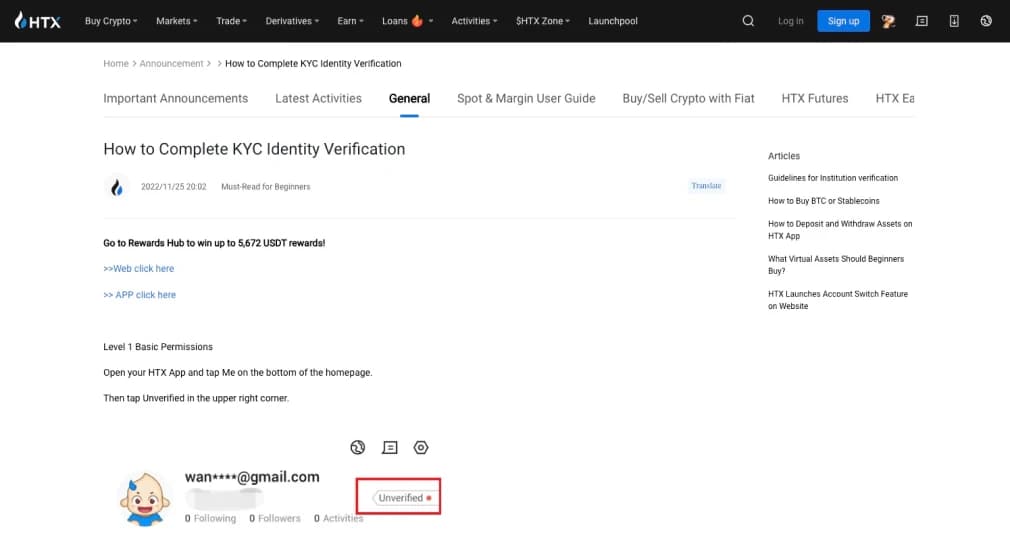
Task: Switch to Latest Activities tab
Action: click(318, 98)
